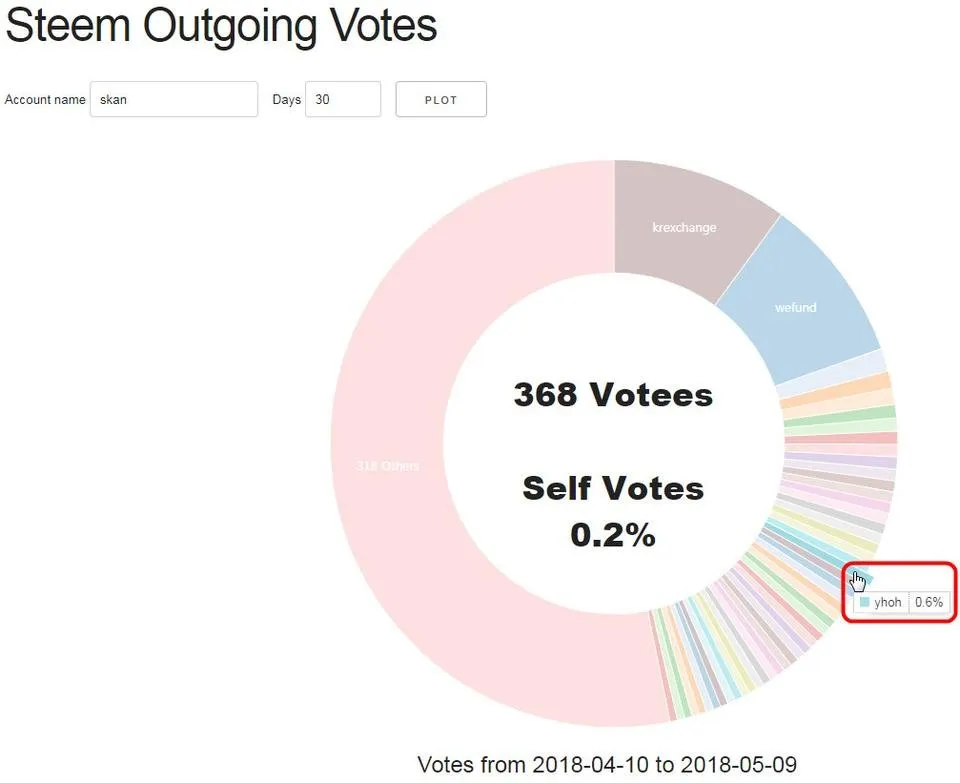960x783 pixels.
Task: Click the votes date range caption
Action: pyautogui.click(x=607, y=765)
